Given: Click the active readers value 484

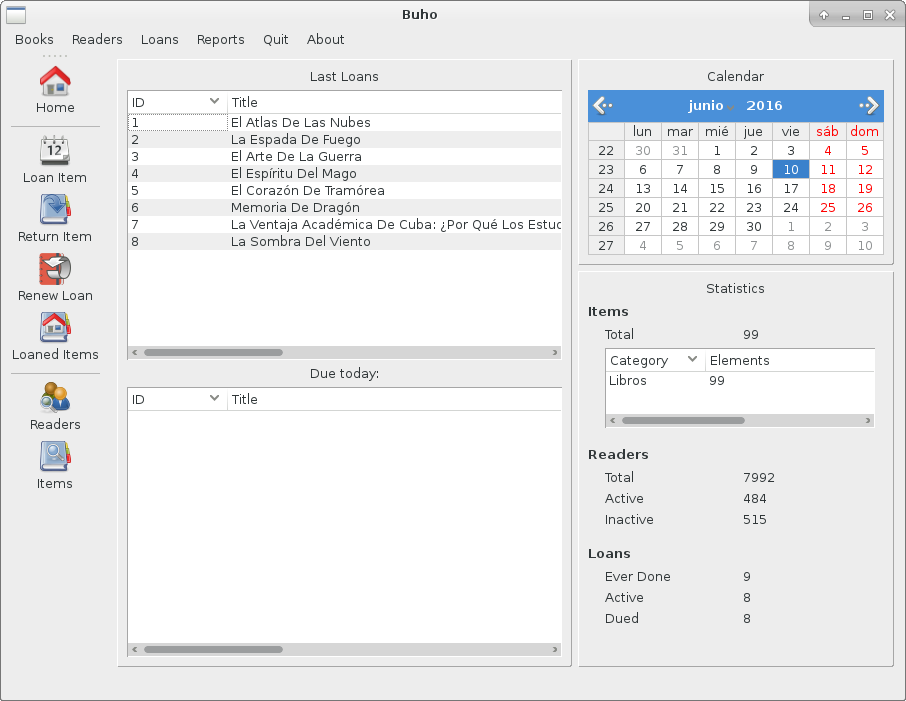Looking at the screenshot, I should click(x=755, y=499).
